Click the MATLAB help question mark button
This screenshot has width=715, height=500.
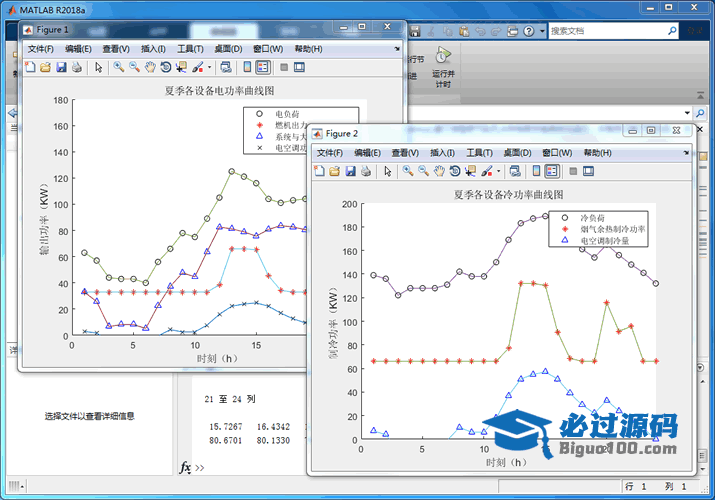point(527,31)
